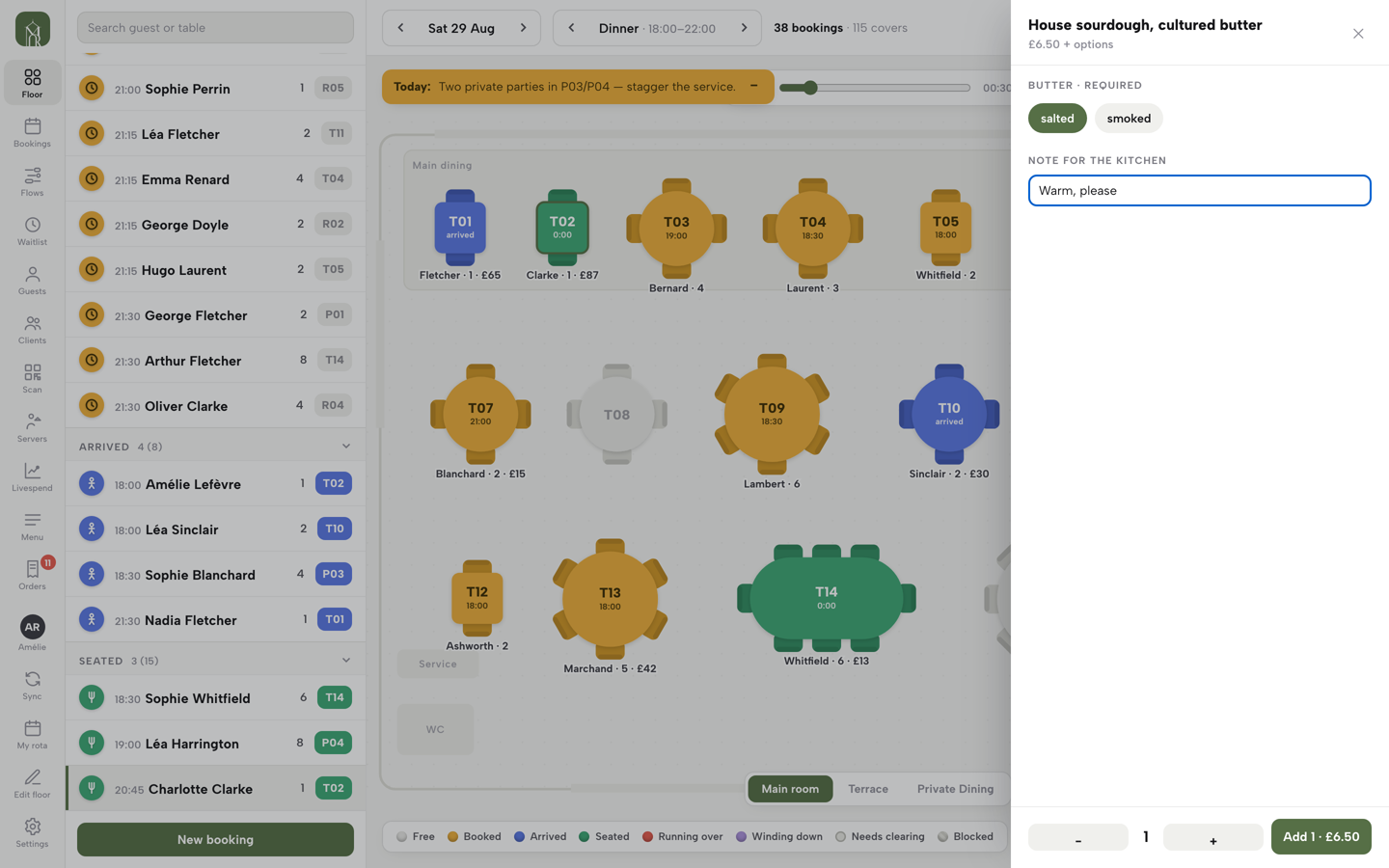
Task: Open the Menu section in the sidebar
Action: pyautogui.click(x=32, y=526)
